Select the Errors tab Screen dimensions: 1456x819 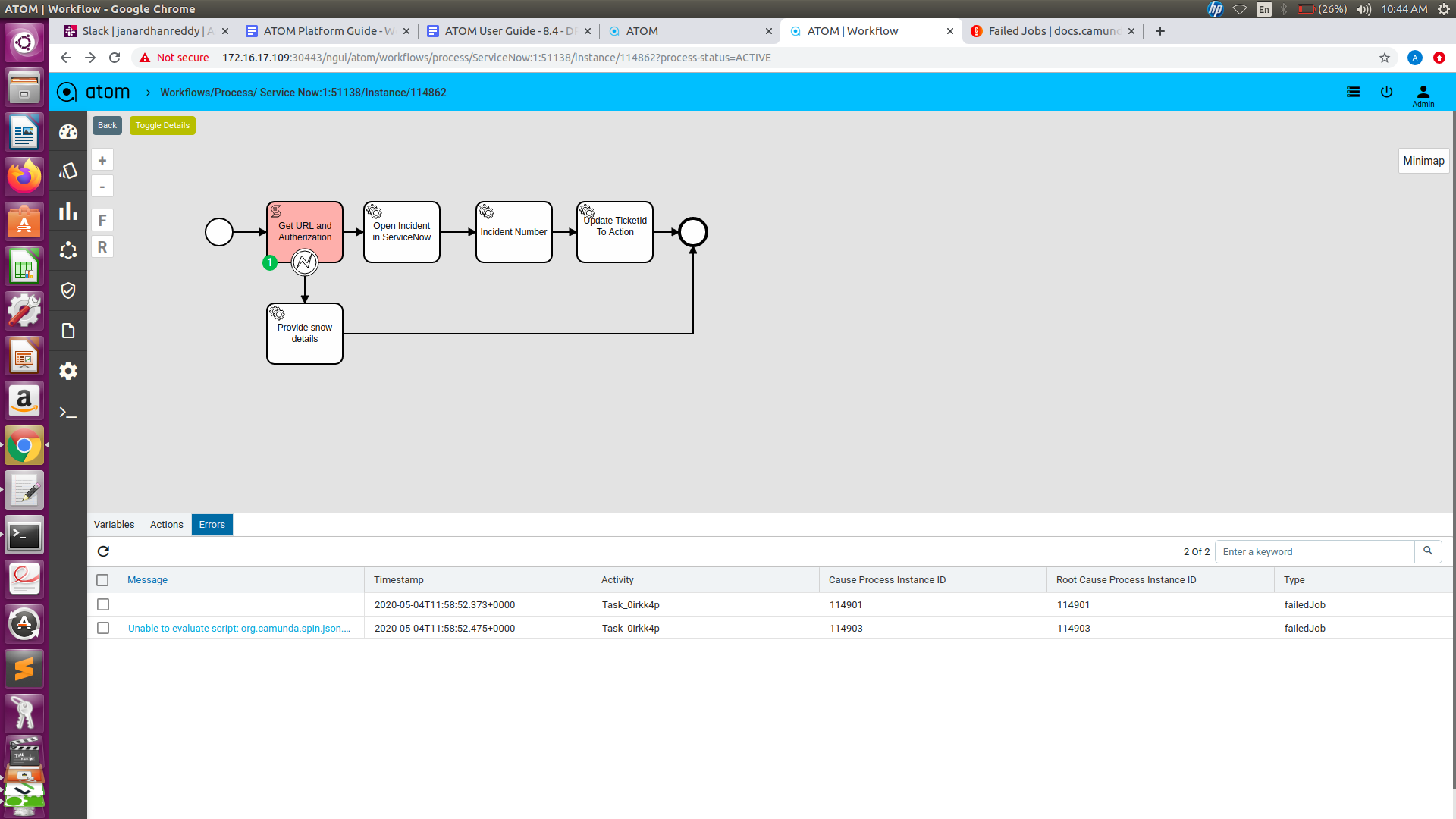click(212, 525)
